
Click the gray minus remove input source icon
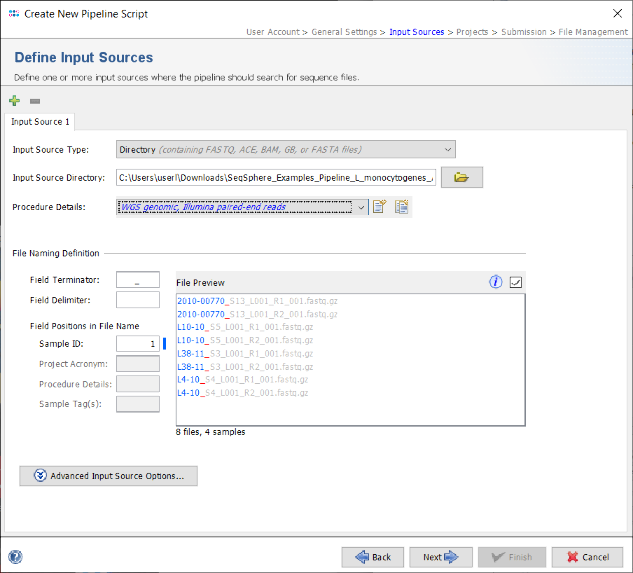(x=34, y=101)
